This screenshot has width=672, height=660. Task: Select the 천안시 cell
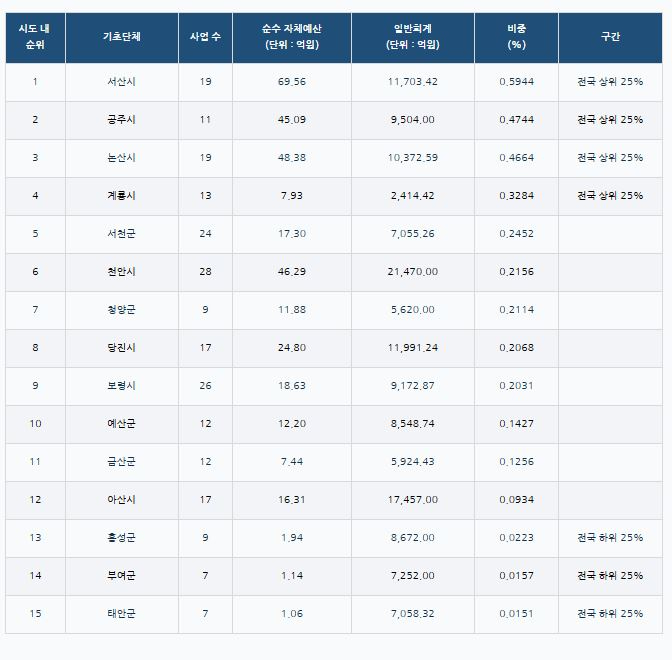point(122,272)
